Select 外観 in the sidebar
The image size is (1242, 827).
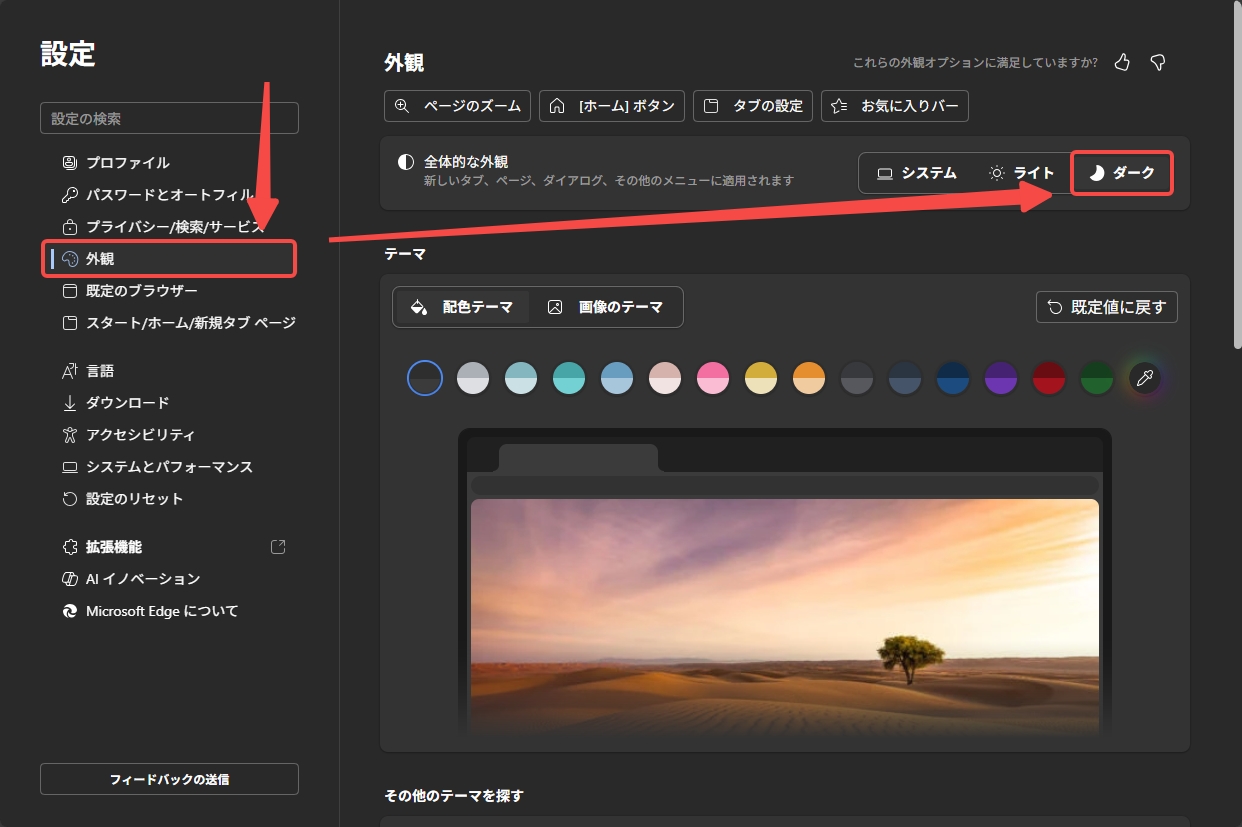169,259
